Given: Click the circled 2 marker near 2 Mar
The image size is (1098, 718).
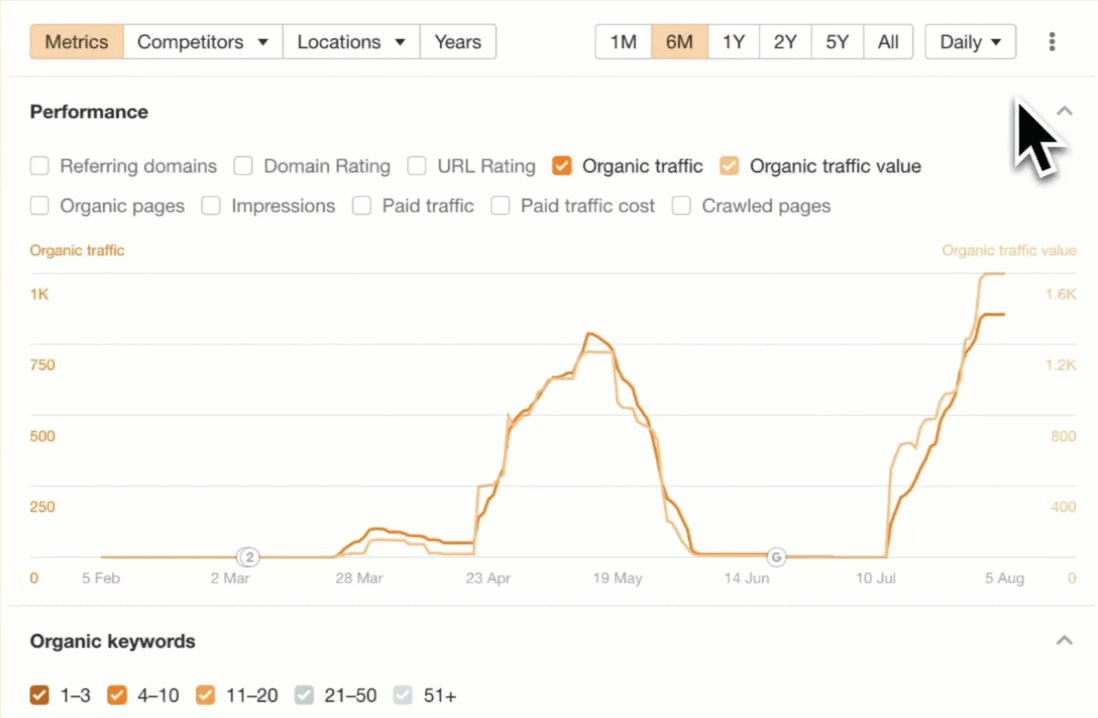Looking at the screenshot, I should pos(249,557).
